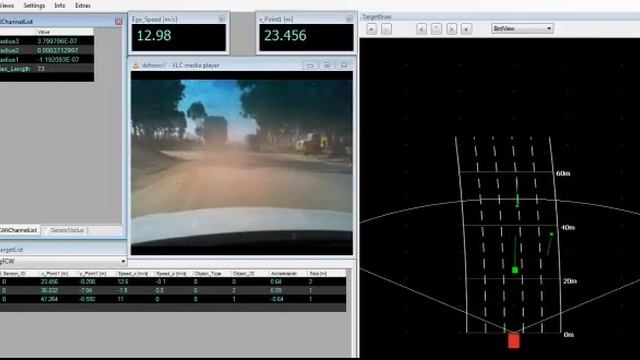Select the Radius2 channel row
The width and height of the screenshot is (640, 360).
(x=47, y=50)
